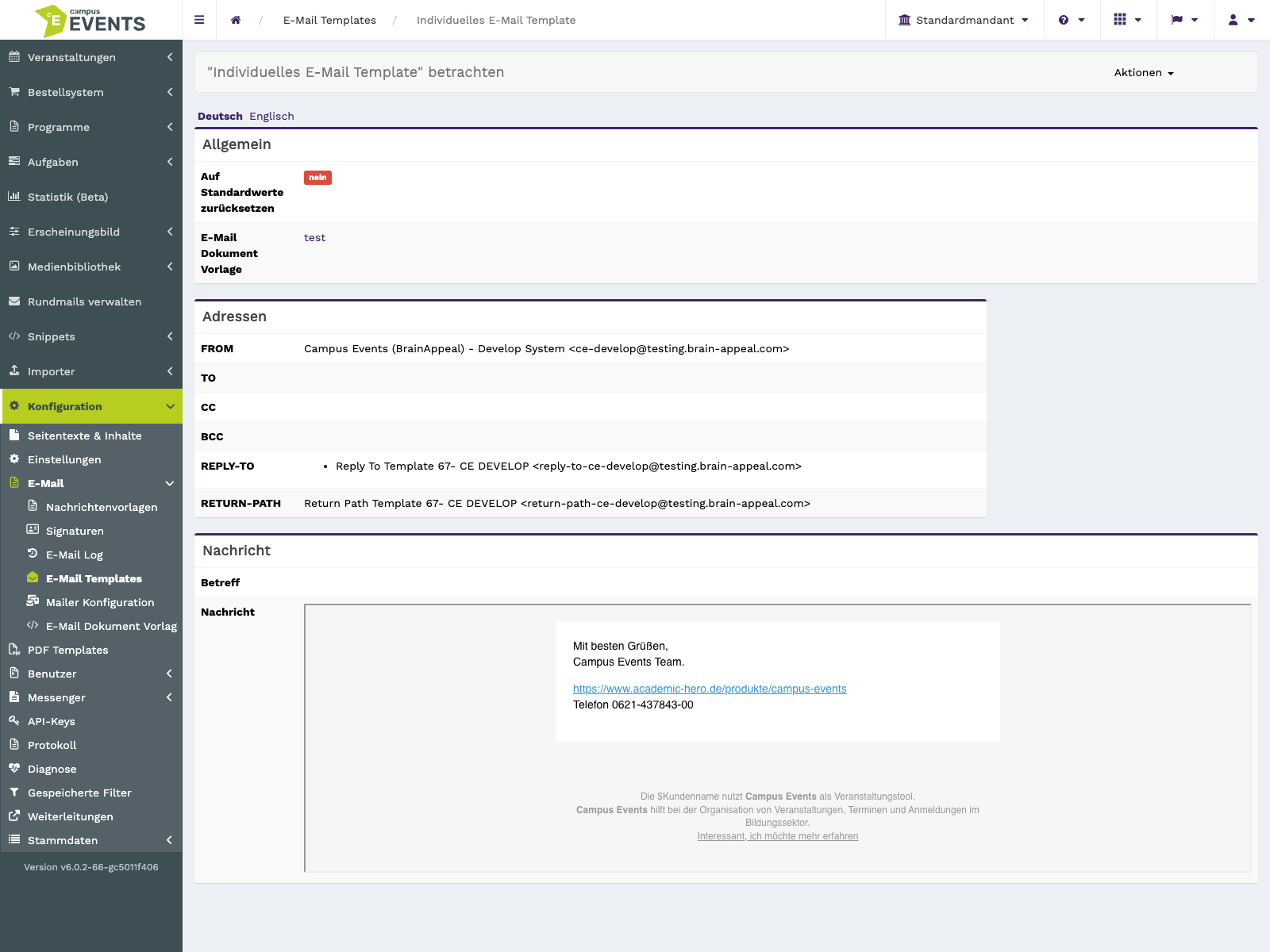Click the Statistik chart icon
This screenshot has width=1270, height=952.
[x=14, y=196]
